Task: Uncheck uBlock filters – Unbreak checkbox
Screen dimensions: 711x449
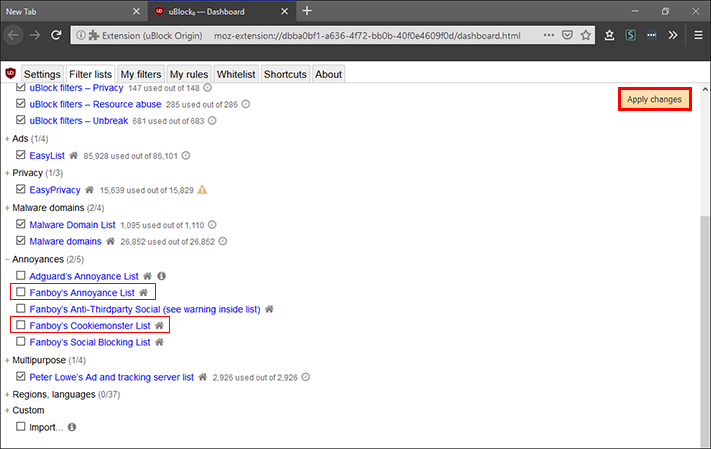Action: tap(20, 120)
